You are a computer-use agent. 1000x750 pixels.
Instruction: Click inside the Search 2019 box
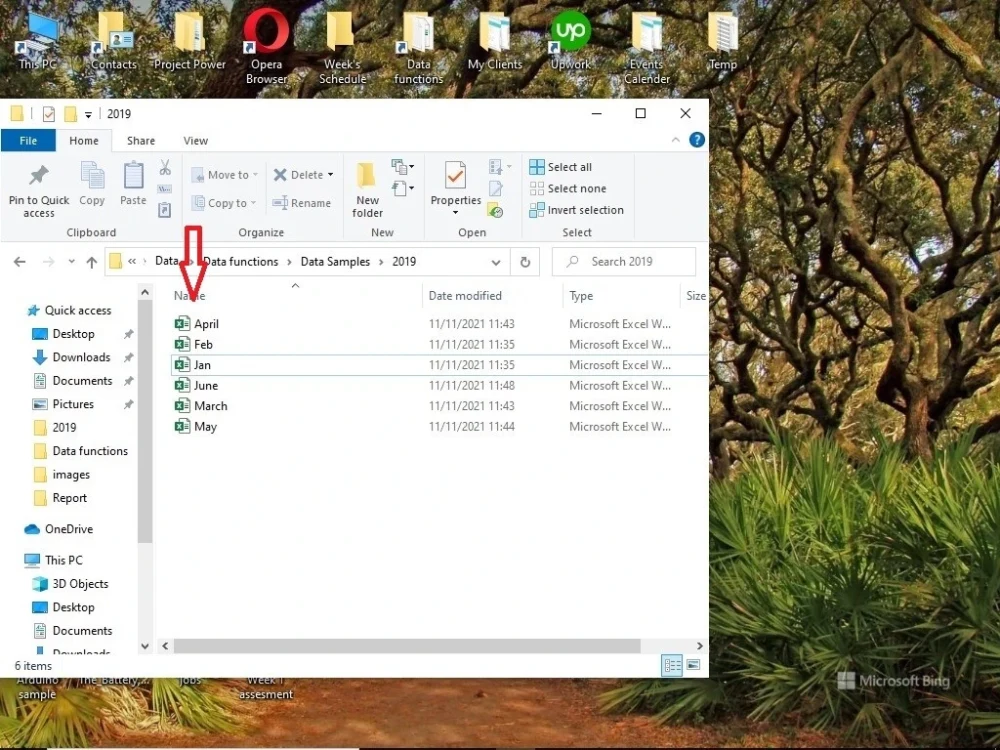[624, 261]
